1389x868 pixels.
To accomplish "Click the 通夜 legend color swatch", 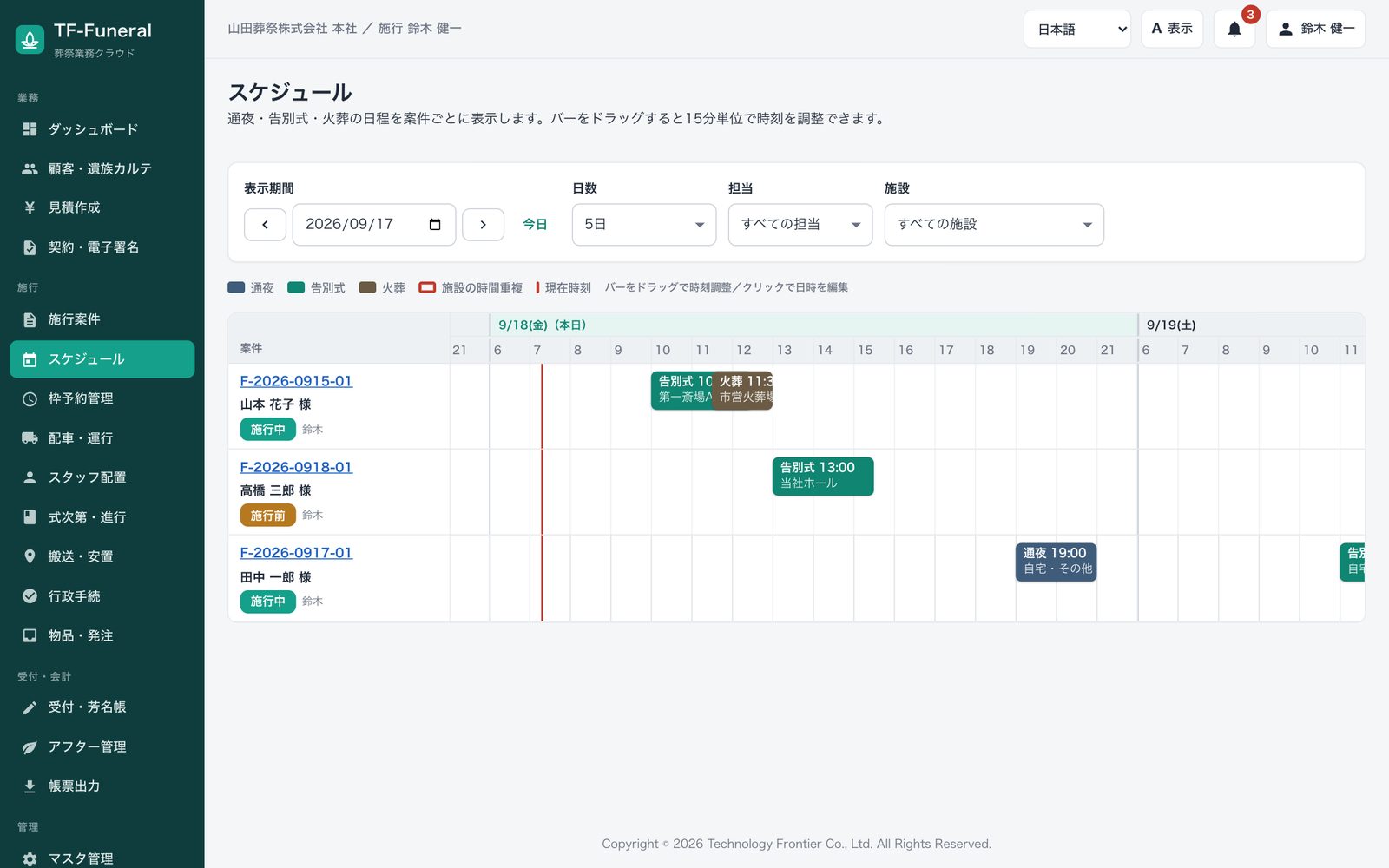I will 236,287.
